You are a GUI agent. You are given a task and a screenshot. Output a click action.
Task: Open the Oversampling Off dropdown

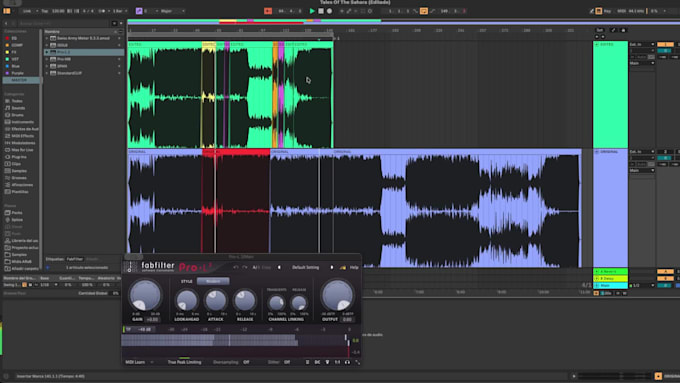[x=246, y=362]
